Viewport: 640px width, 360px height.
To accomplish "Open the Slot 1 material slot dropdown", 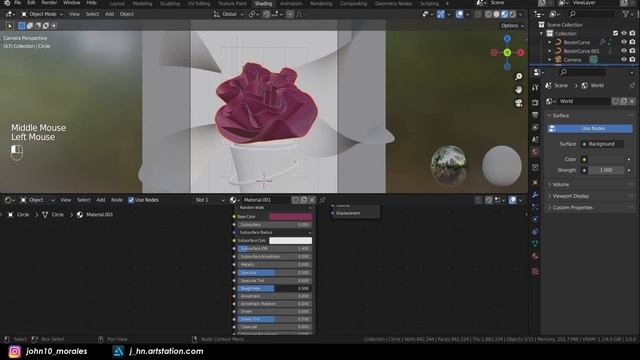I will point(209,200).
